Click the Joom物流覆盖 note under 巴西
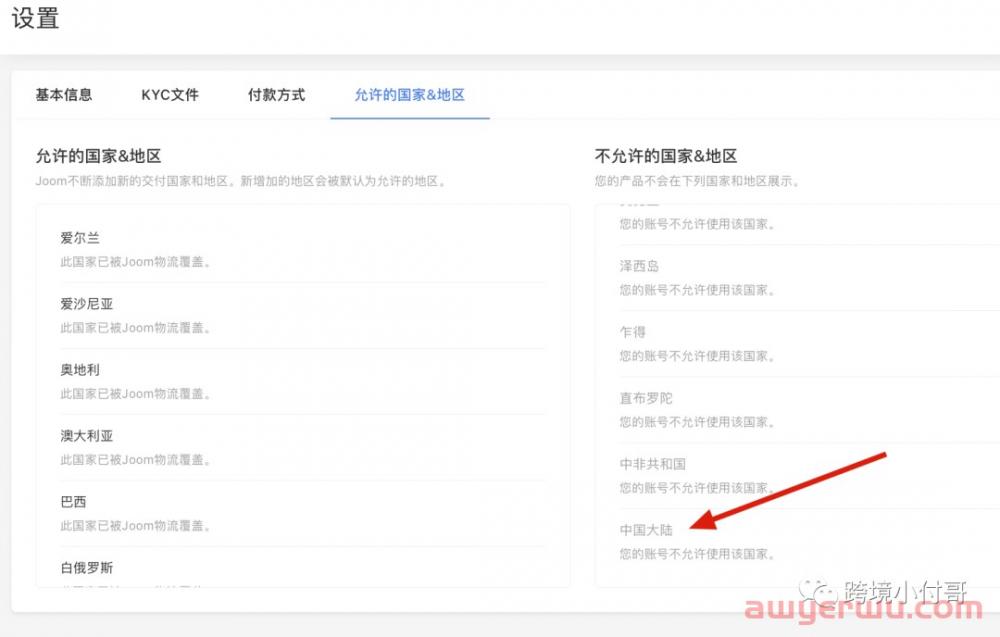This screenshot has height=637, width=1000. click(x=136, y=526)
